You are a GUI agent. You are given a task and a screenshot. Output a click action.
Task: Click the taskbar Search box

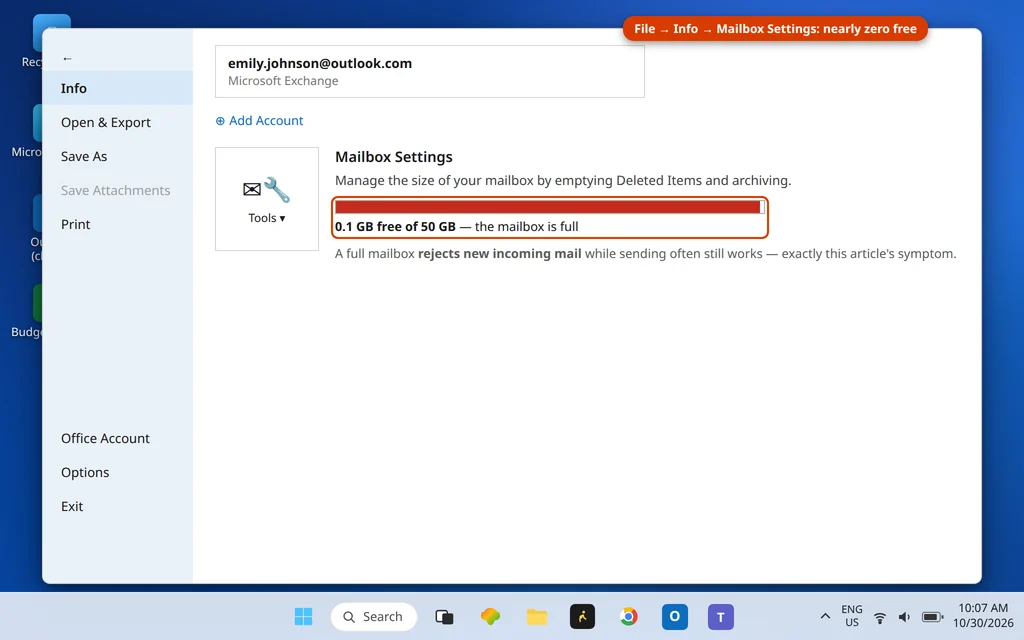coord(374,616)
